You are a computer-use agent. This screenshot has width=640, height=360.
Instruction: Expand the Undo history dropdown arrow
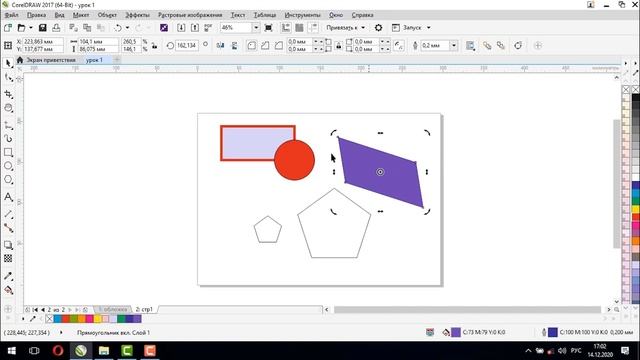(x=127, y=28)
